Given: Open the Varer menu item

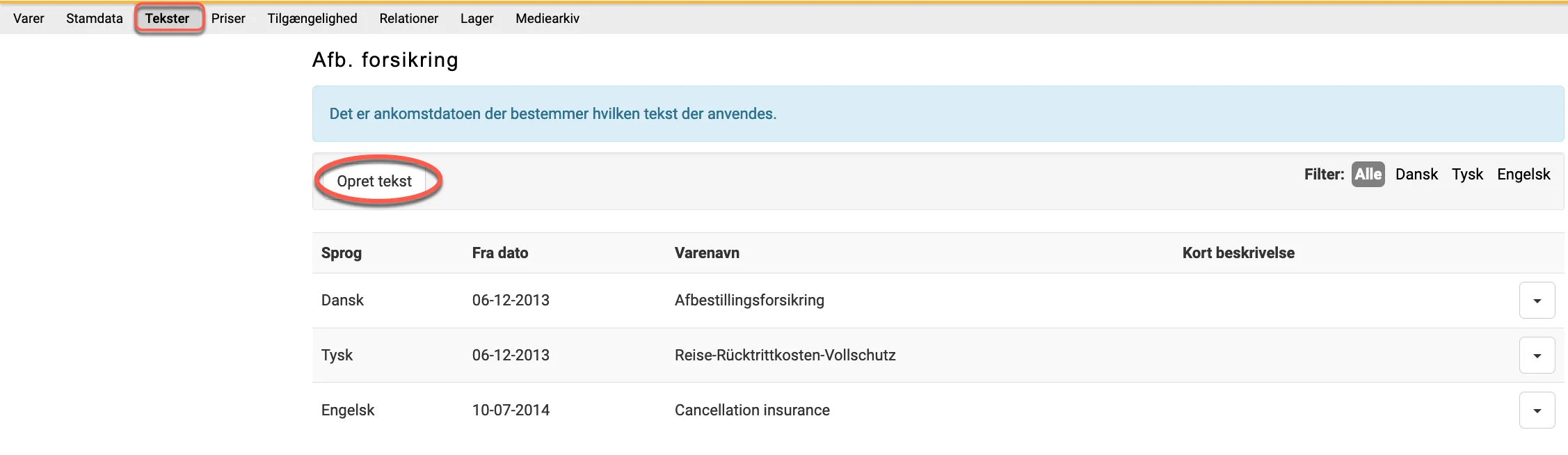Looking at the screenshot, I should [29, 19].
